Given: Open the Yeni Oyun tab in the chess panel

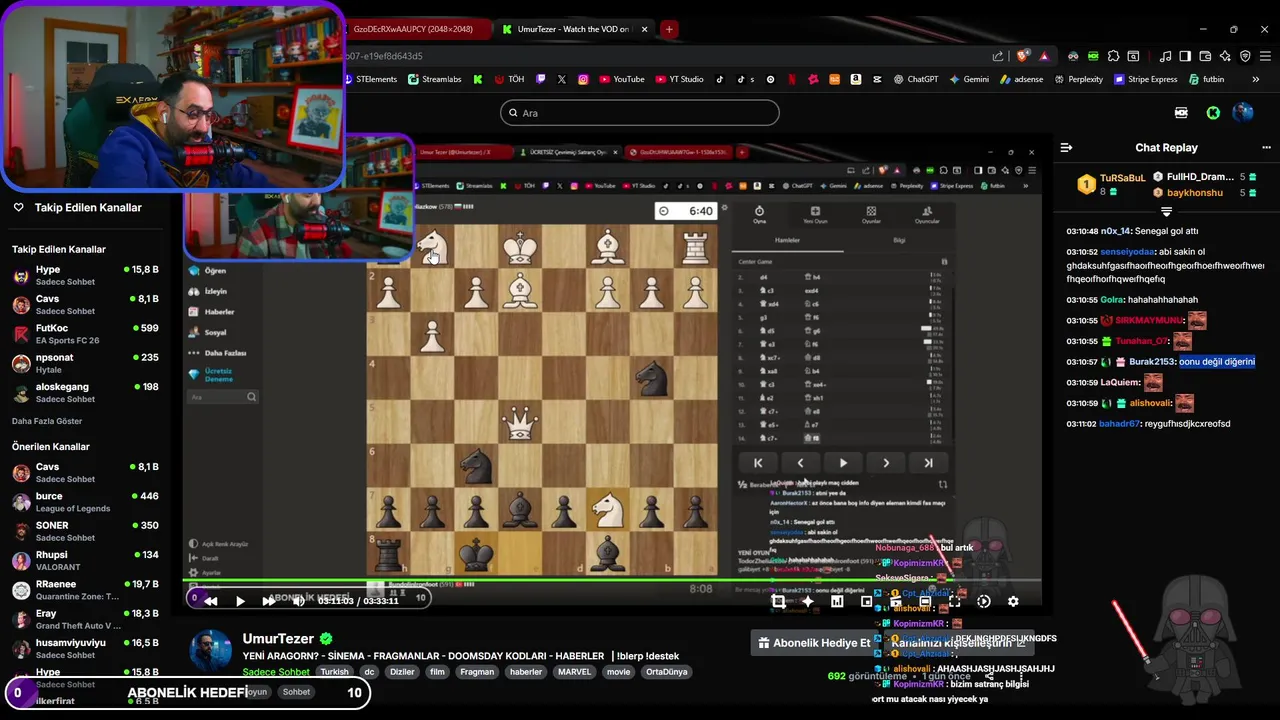Looking at the screenshot, I should tap(815, 215).
